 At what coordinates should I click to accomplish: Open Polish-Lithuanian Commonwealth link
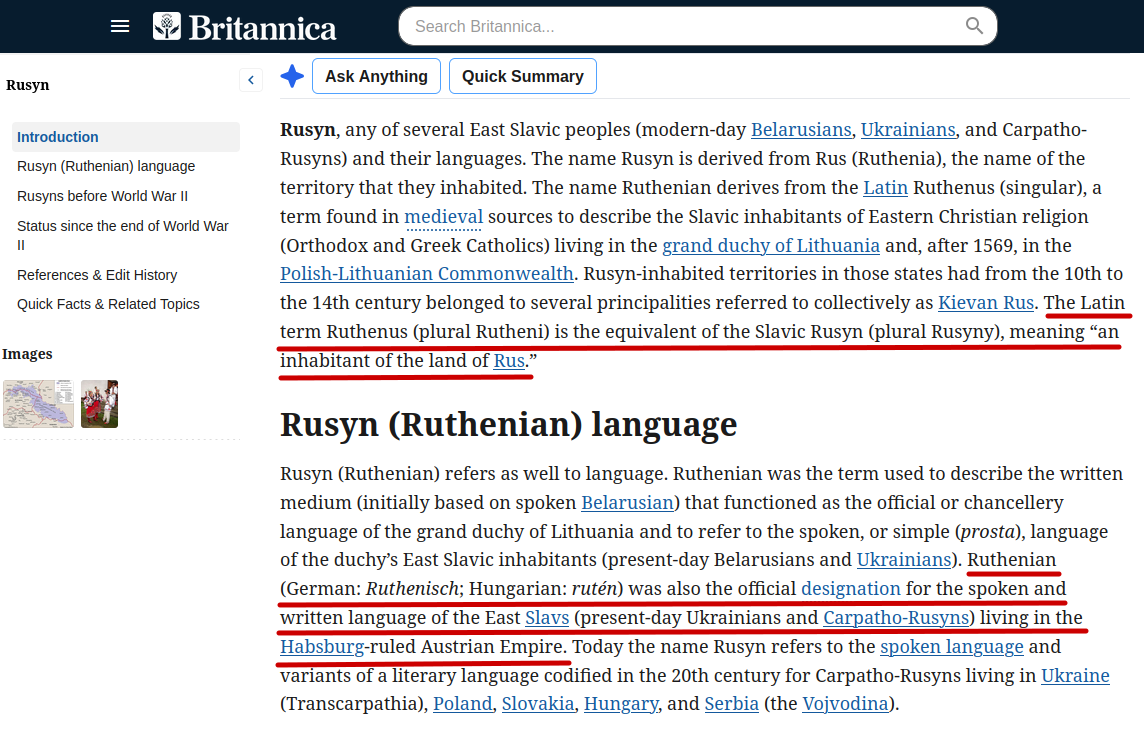pos(427,274)
